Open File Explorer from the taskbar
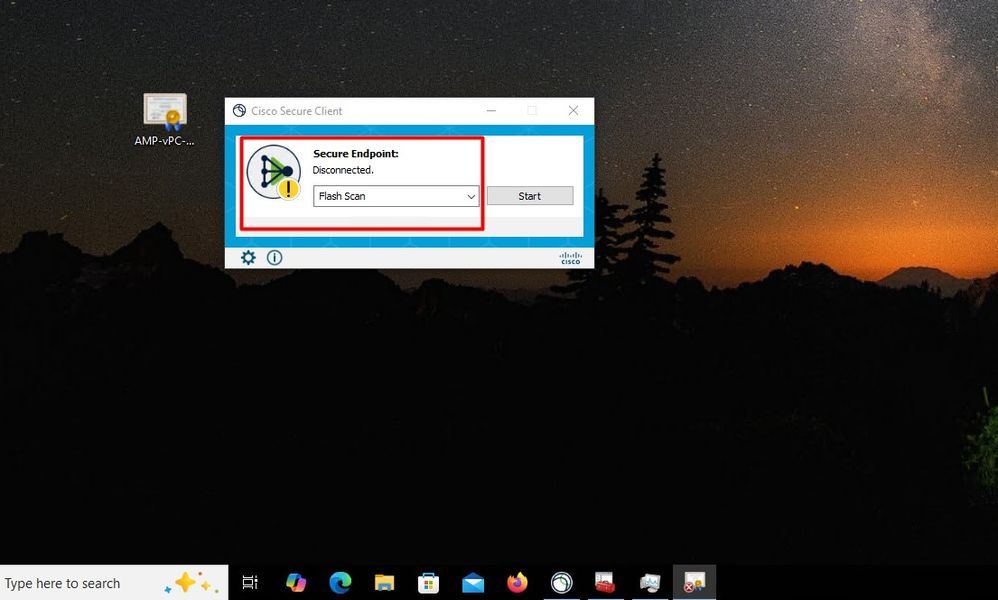 coord(384,582)
